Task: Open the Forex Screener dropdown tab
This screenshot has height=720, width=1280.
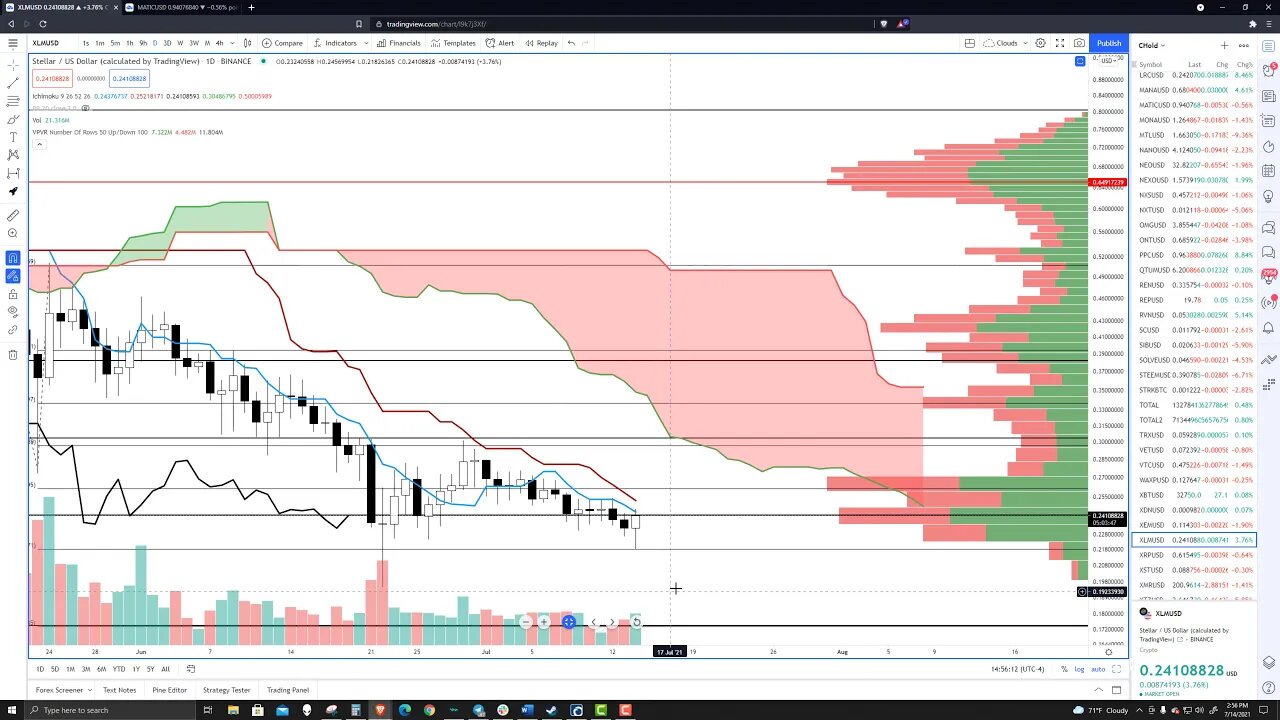Action: [62, 690]
